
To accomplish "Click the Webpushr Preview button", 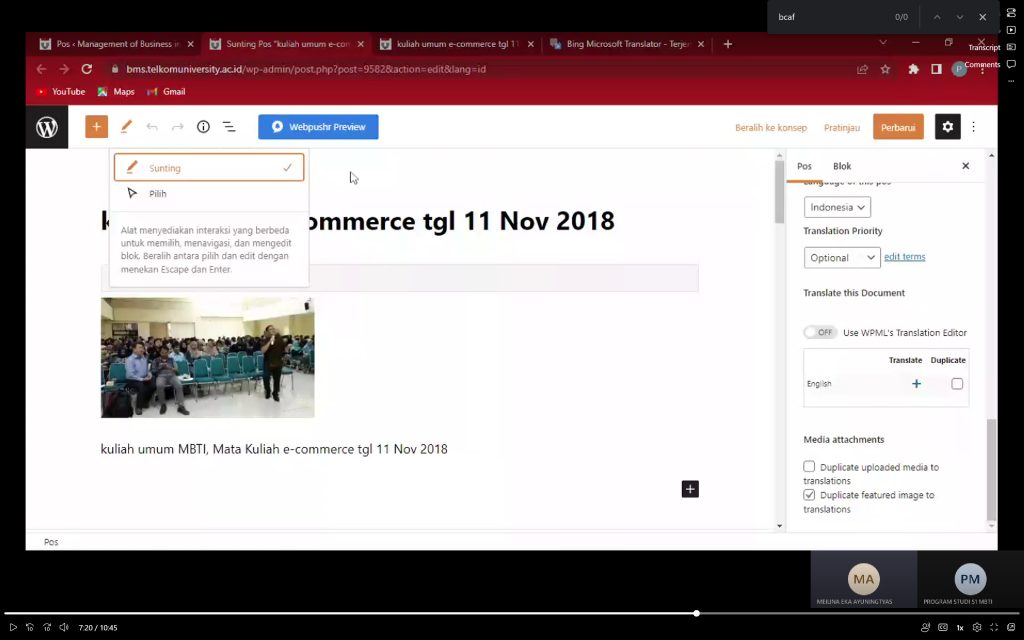I will point(318,127).
